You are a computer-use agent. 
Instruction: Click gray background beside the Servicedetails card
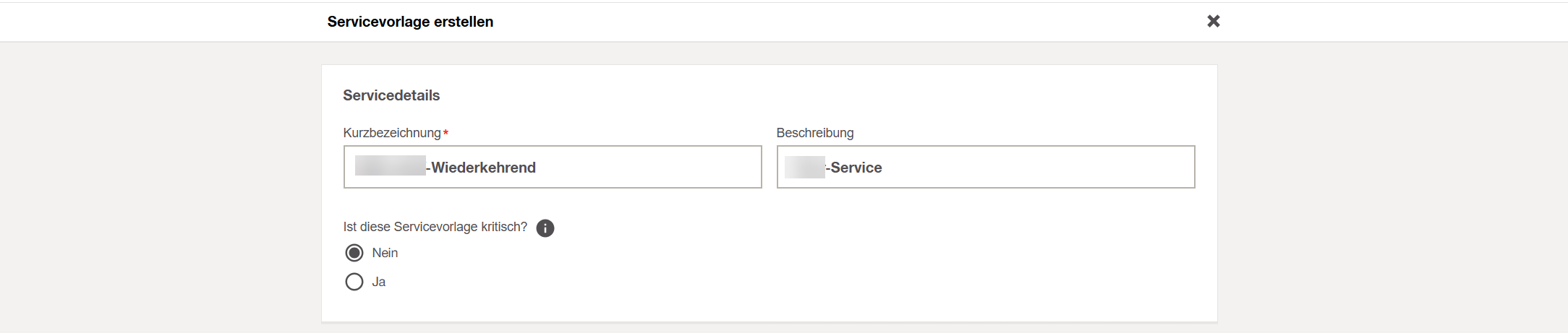(x=159, y=188)
